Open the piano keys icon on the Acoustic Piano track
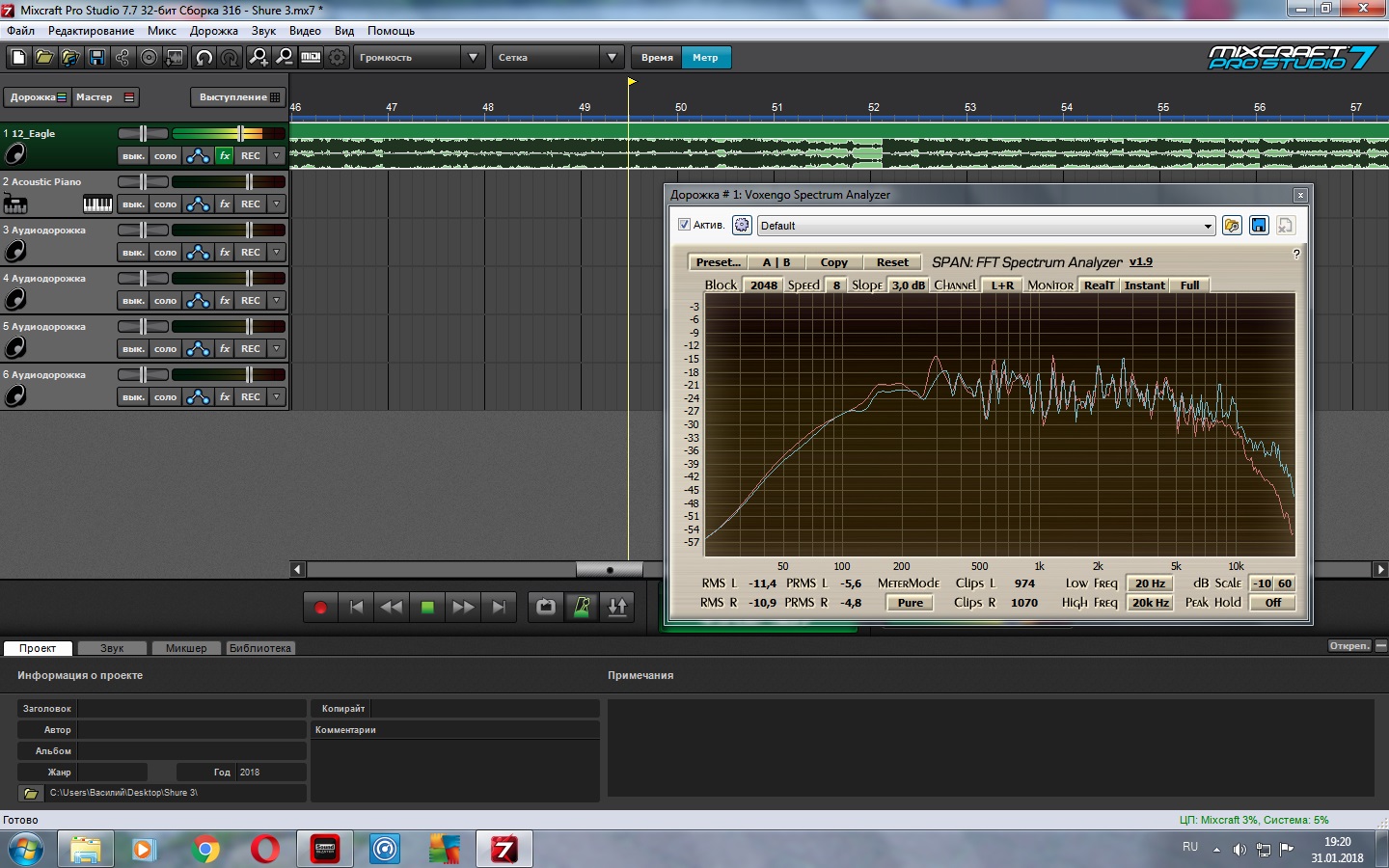This screenshot has width=1389, height=868. [97, 203]
